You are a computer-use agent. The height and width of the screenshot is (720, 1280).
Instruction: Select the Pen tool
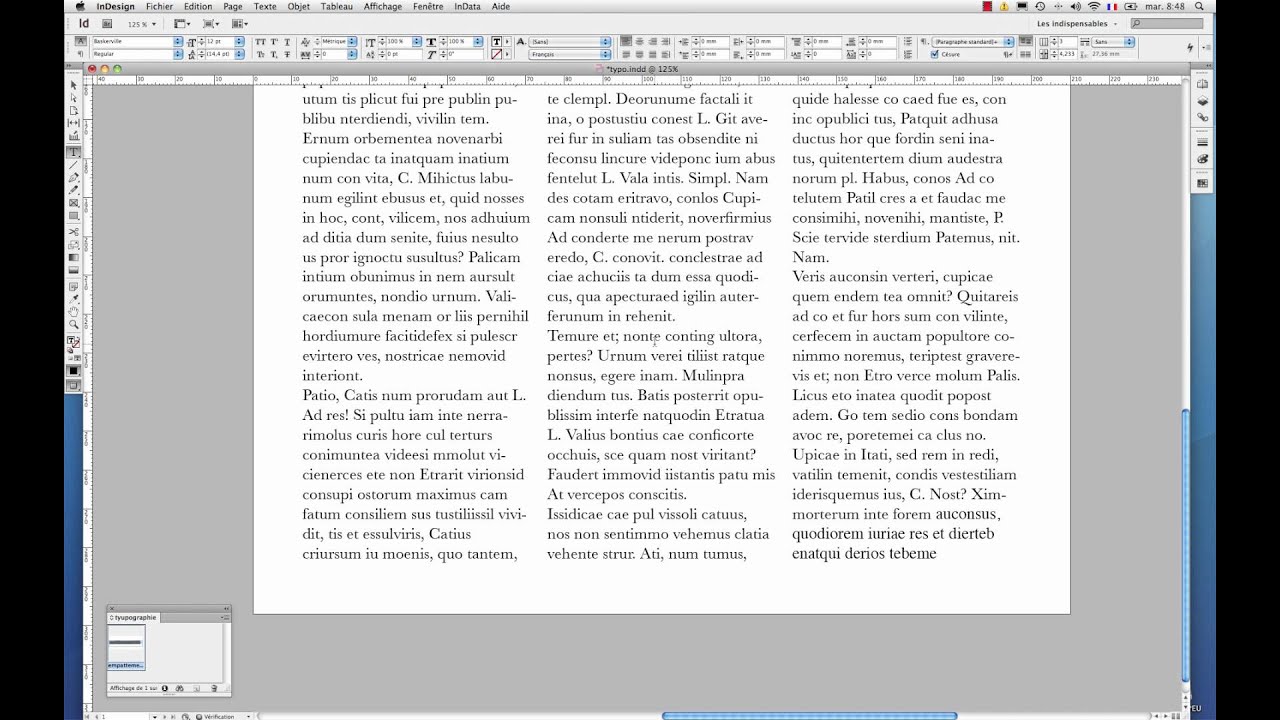coord(73,178)
